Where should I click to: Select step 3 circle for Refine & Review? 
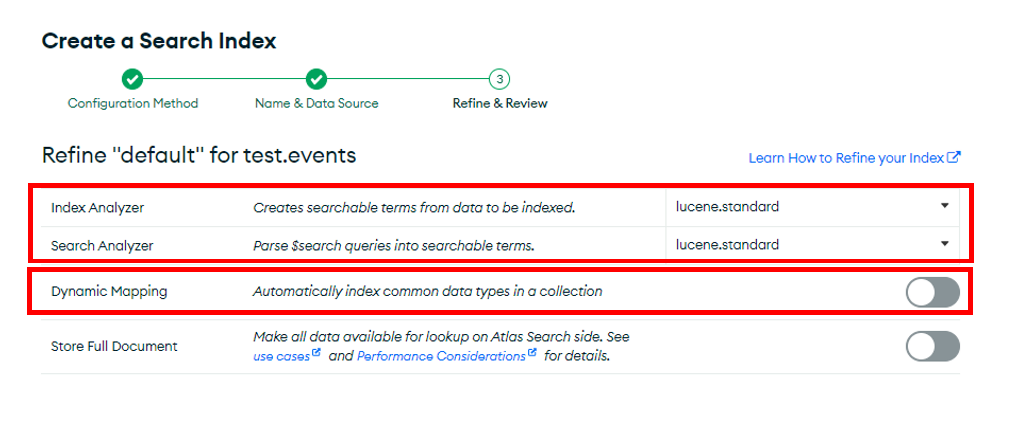[x=499, y=79]
